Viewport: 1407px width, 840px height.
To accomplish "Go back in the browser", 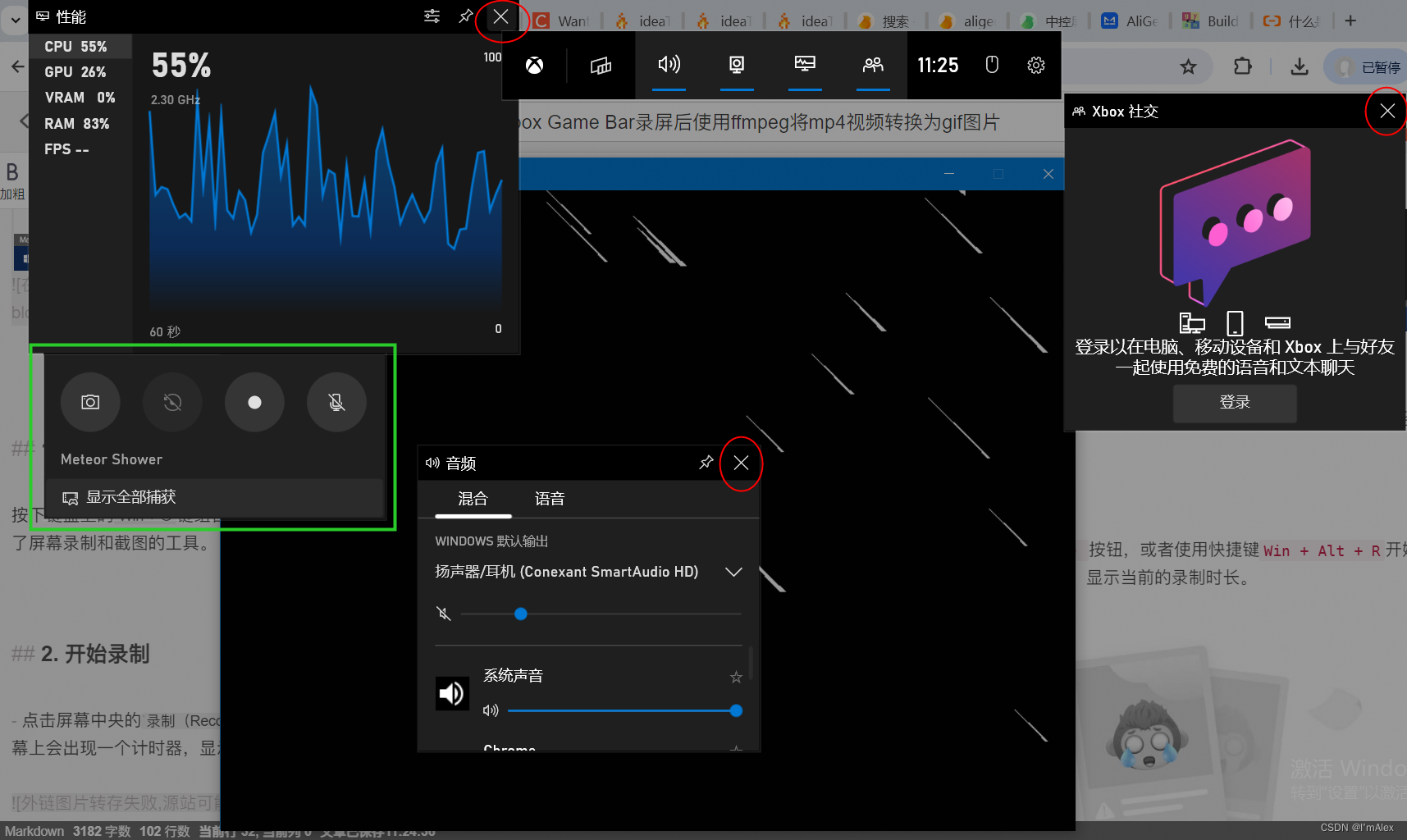I will [17, 66].
